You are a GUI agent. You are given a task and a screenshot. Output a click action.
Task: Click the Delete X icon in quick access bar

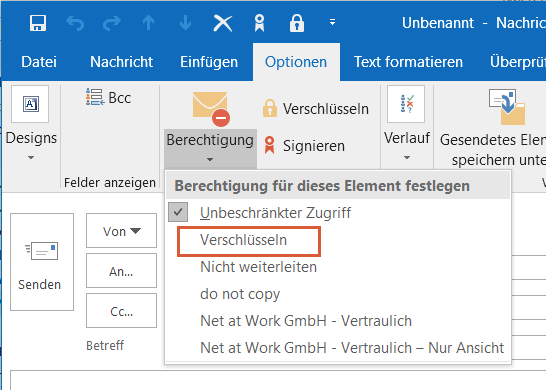coord(223,23)
